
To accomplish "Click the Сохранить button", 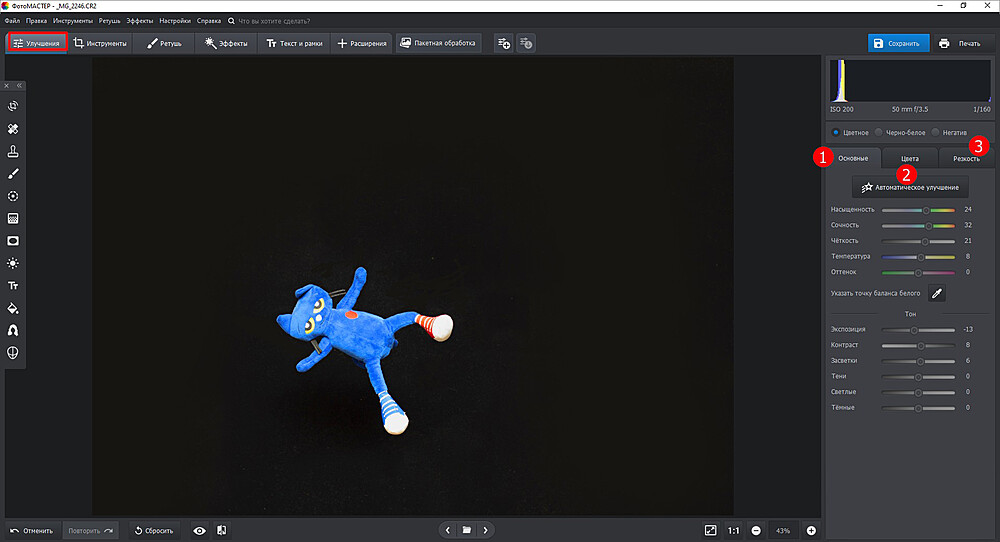I will pyautogui.click(x=898, y=43).
